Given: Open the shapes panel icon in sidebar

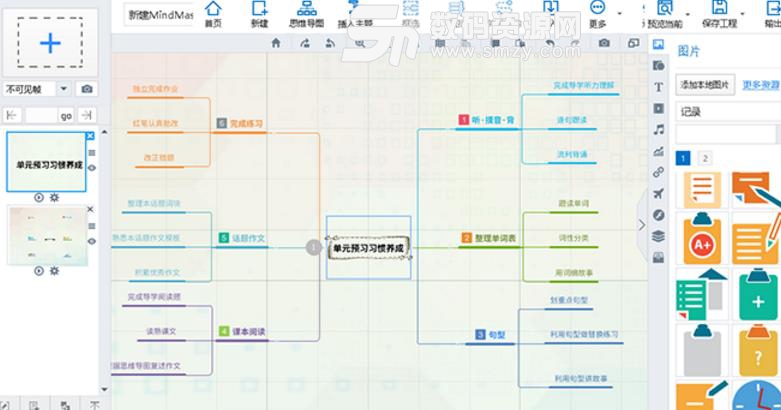Looking at the screenshot, I should pyautogui.click(x=658, y=65).
